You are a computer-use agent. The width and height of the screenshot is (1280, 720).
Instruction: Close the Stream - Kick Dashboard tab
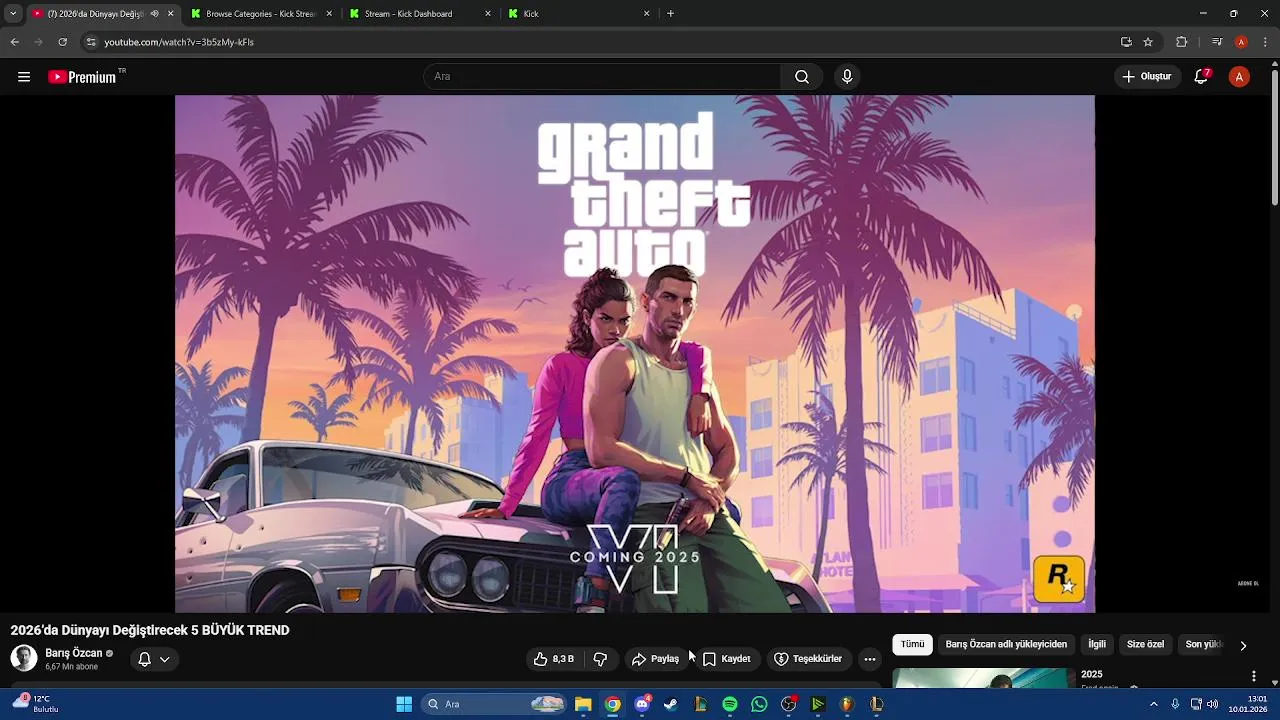click(x=488, y=14)
